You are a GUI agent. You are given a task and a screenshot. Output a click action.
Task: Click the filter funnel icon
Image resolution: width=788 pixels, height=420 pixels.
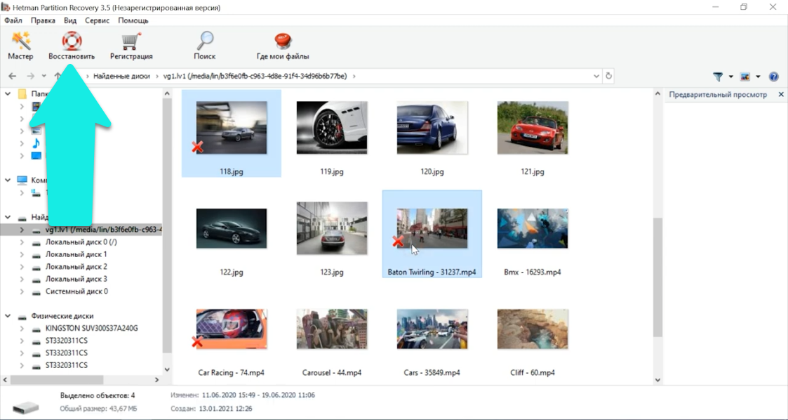tap(718, 76)
